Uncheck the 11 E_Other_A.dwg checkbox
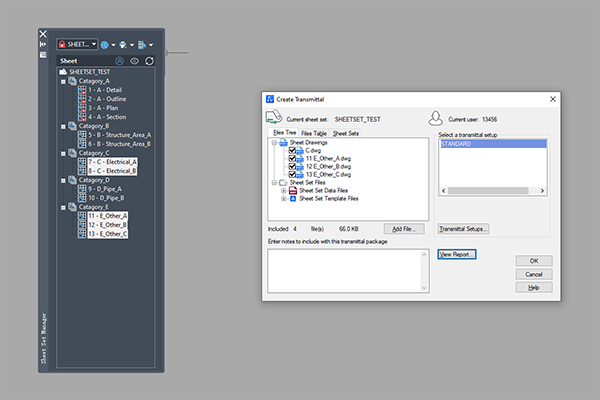The height and width of the screenshot is (400, 600). pyautogui.click(x=292, y=158)
